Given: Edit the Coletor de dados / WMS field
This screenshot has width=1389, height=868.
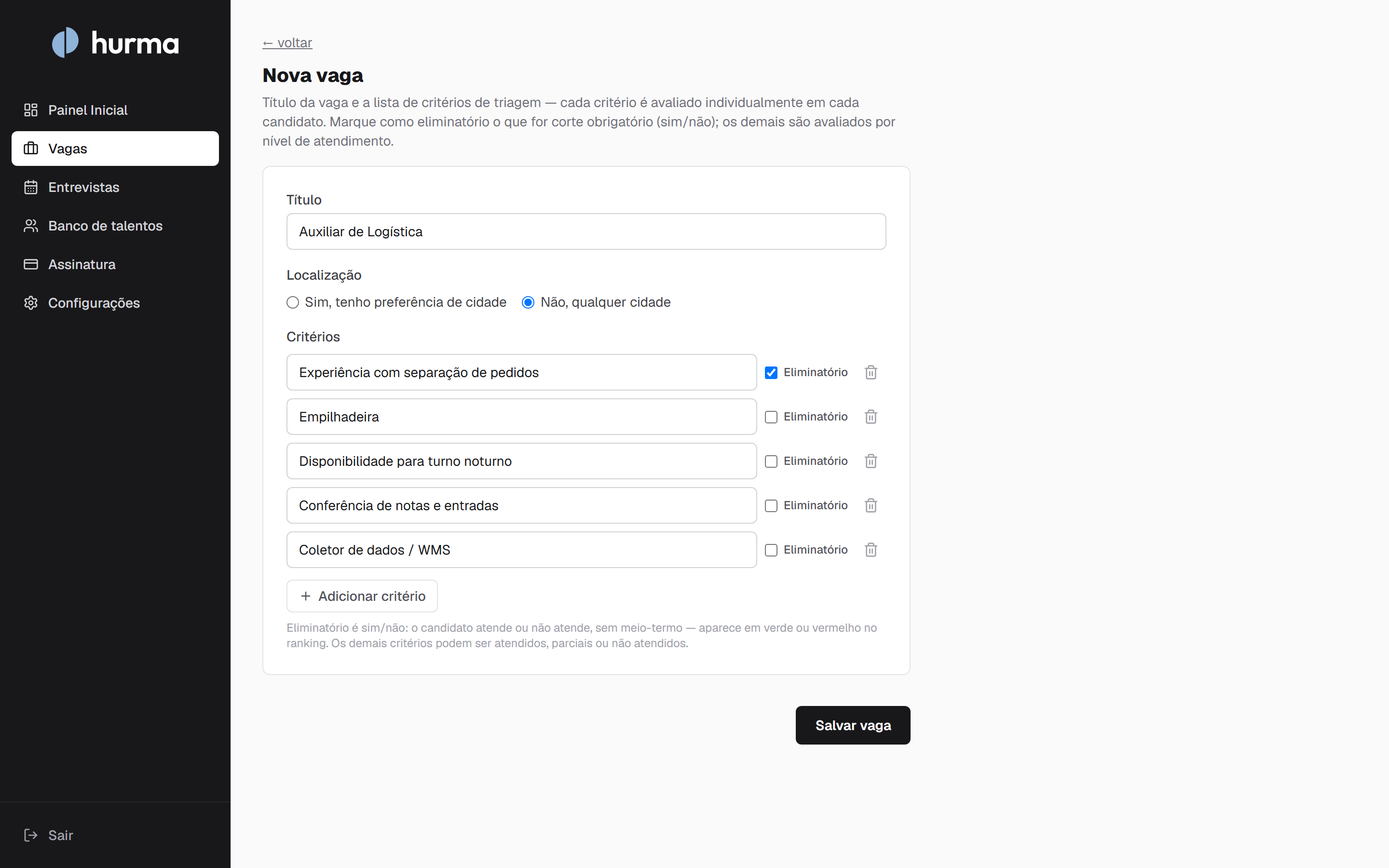Looking at the screenshot, I should click(x=521, y=549).
